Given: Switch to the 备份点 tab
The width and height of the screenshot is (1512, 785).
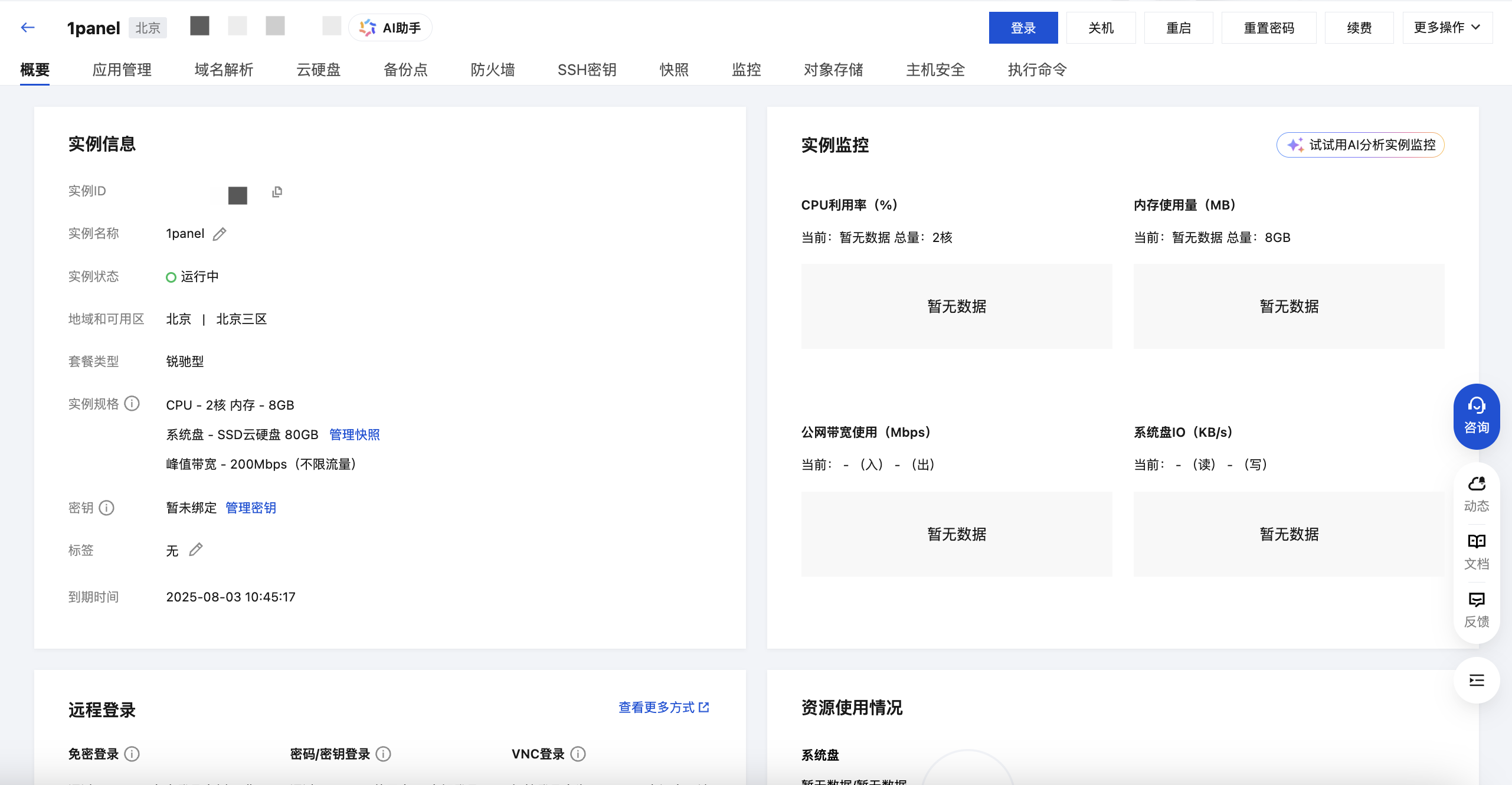Looking at the screenshot, I should coord(405,70).
